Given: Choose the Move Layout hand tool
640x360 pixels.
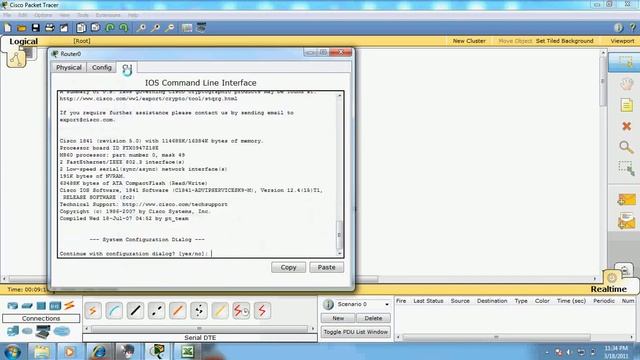Looking at the screenshot, I should 627,84.
